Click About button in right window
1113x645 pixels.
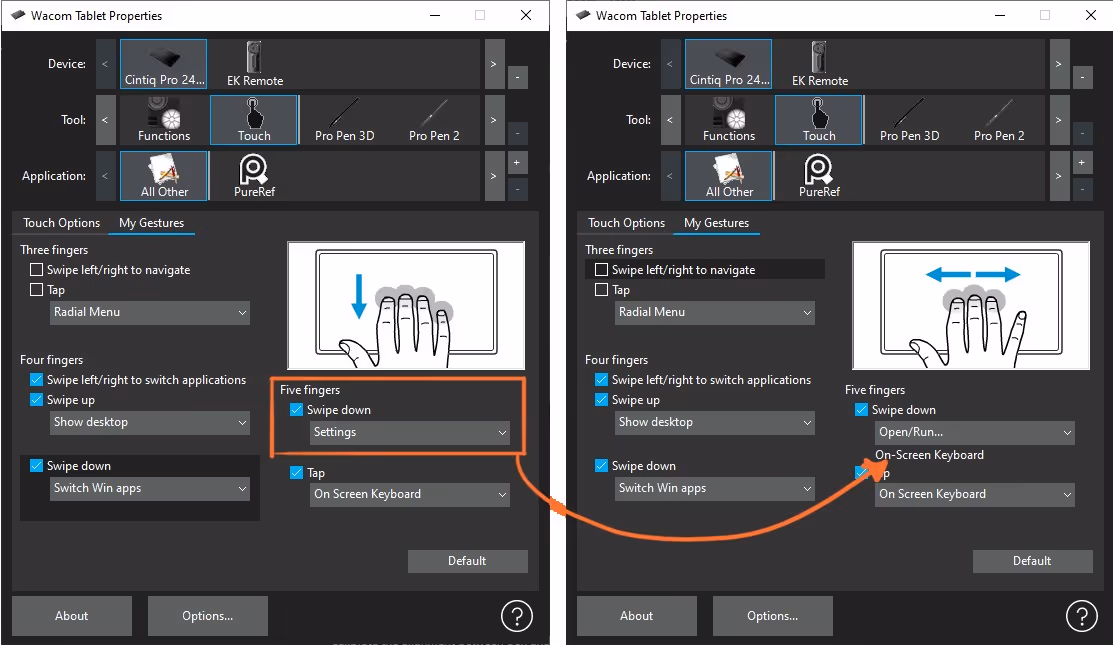point(637,616)
